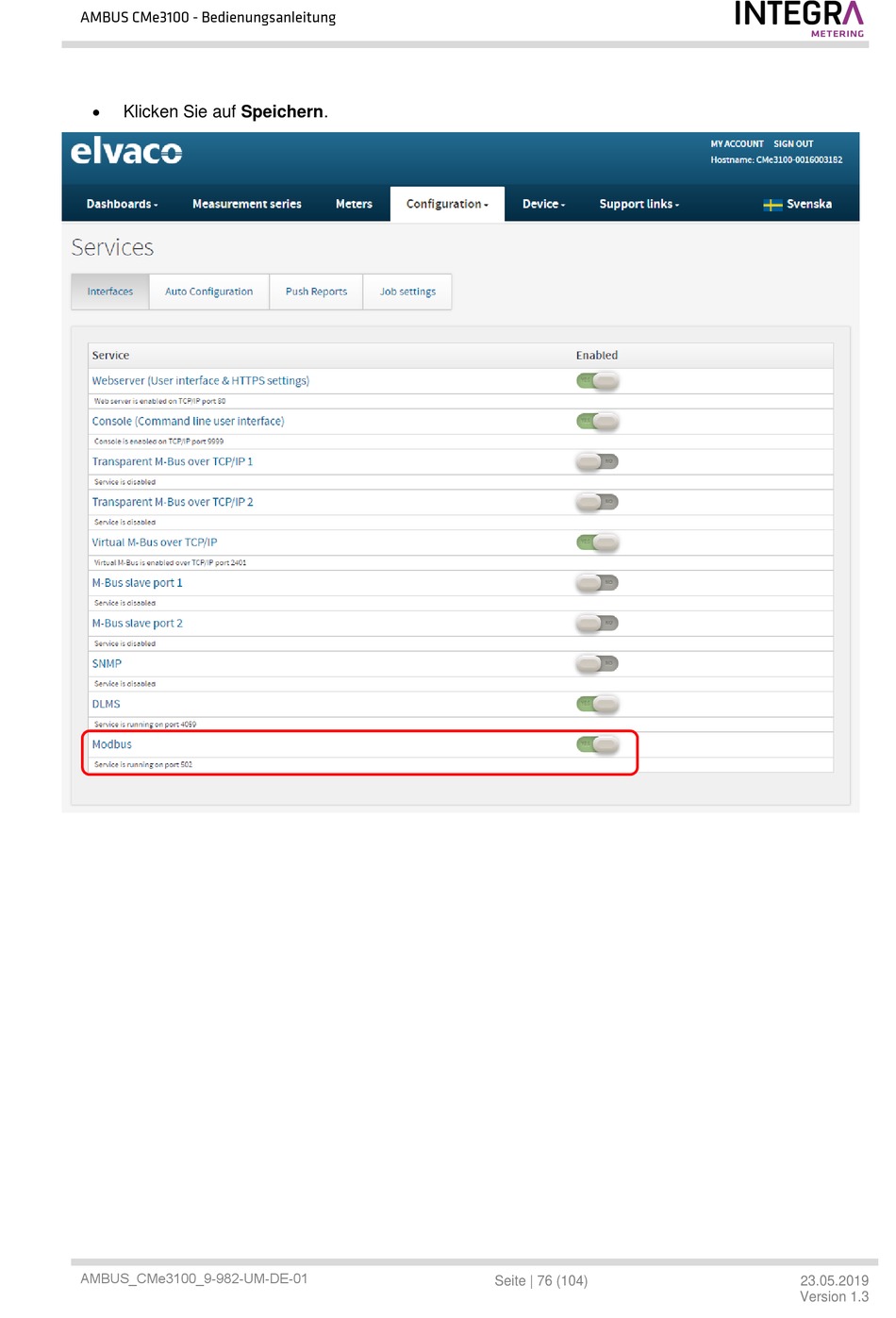This screenshot has width=896, height=1318.
Task: Click the Seite 76 (104) page number
Action: point(540,1281)
